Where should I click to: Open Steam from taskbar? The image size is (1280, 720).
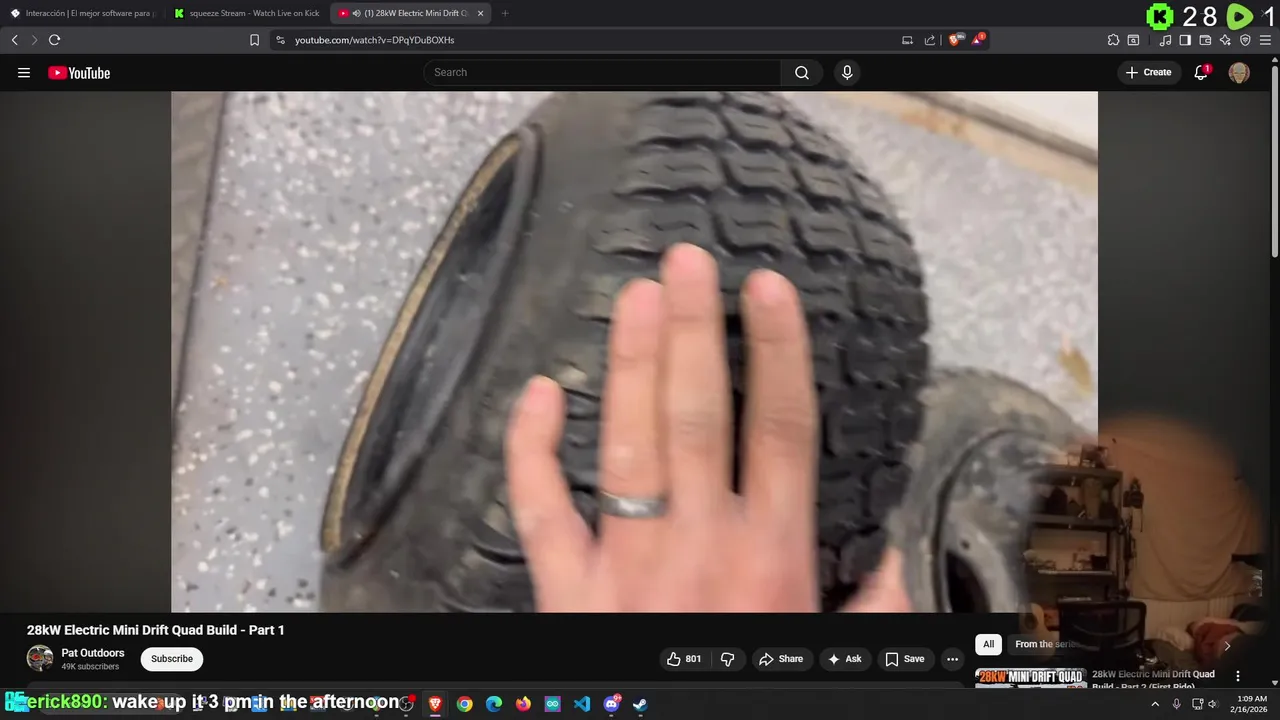[x=640, y=704]
